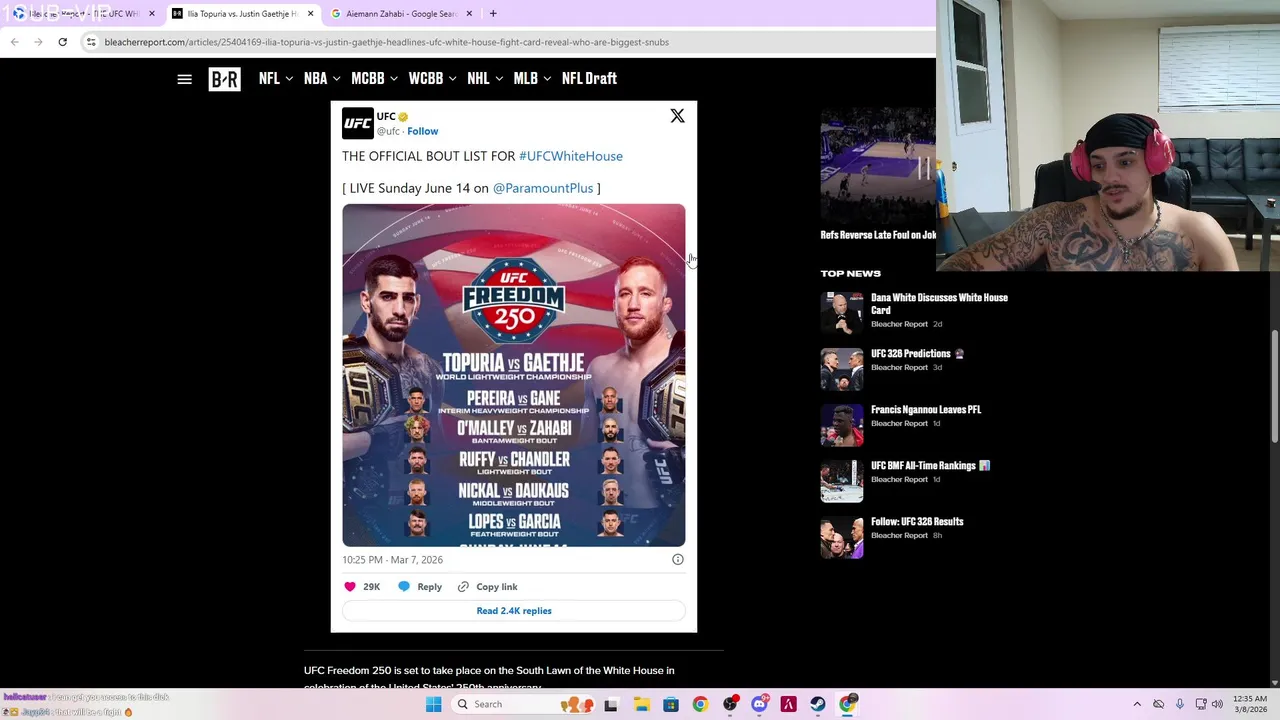Open Follow: UFC 326 Results story
Viewport: 1280px width, 720px height.
pos(917,522)
